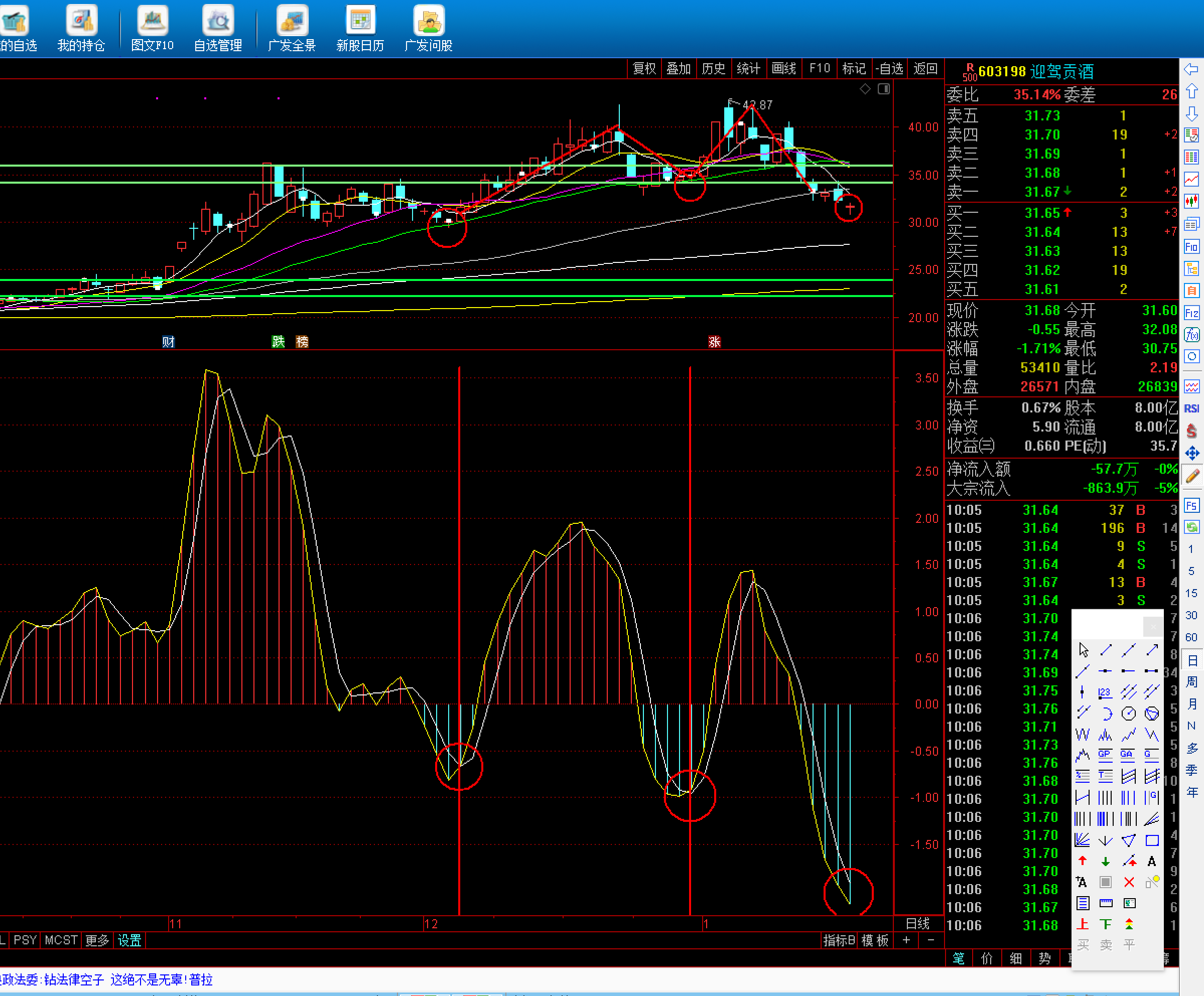Click the 画线 drawing button
The width and height of the screenshot is (1204, 996).
784,69
